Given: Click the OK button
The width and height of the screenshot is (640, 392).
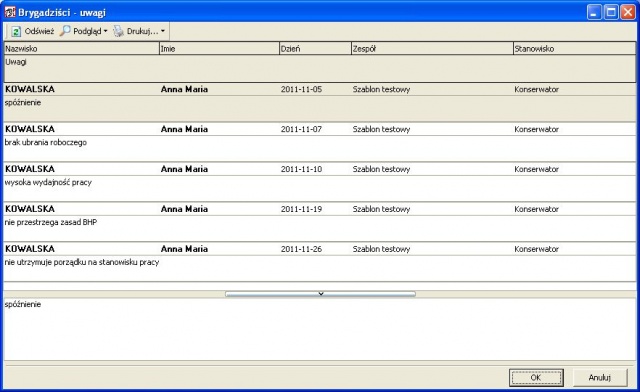Looking at the screenshot, I should [536, 378].
